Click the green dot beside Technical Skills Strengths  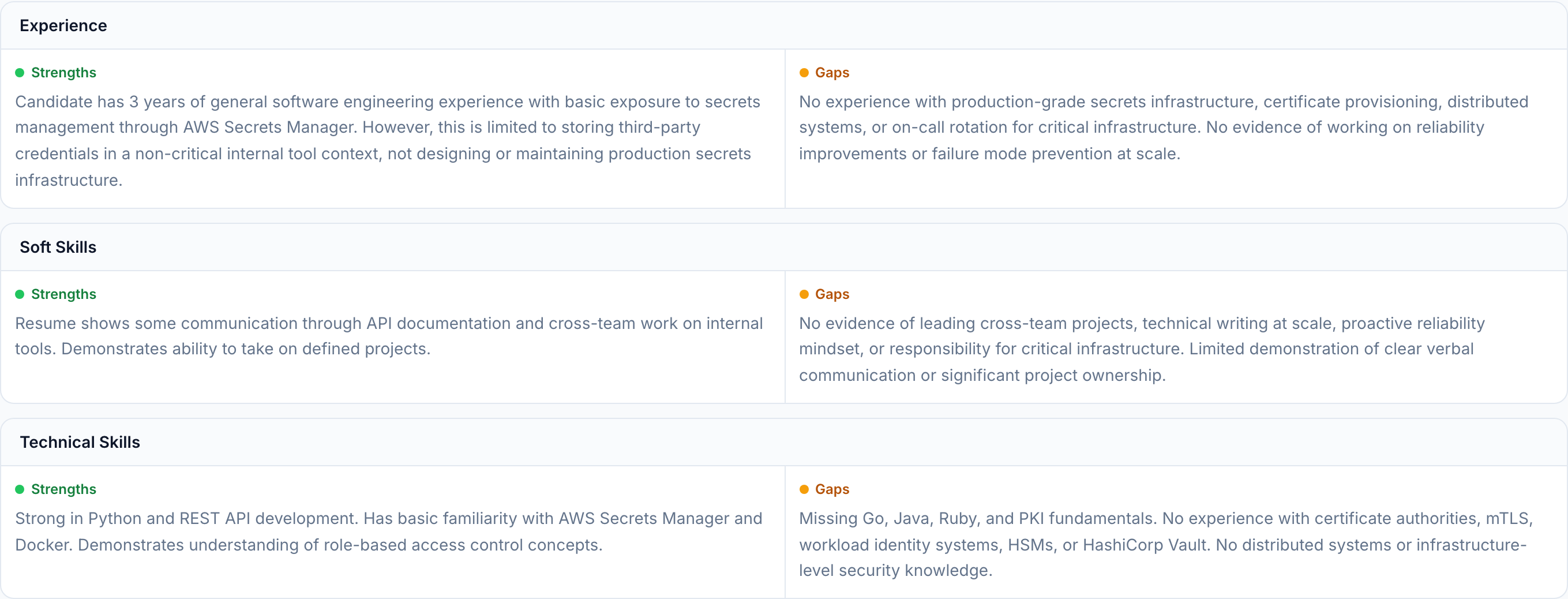[20, 489]
